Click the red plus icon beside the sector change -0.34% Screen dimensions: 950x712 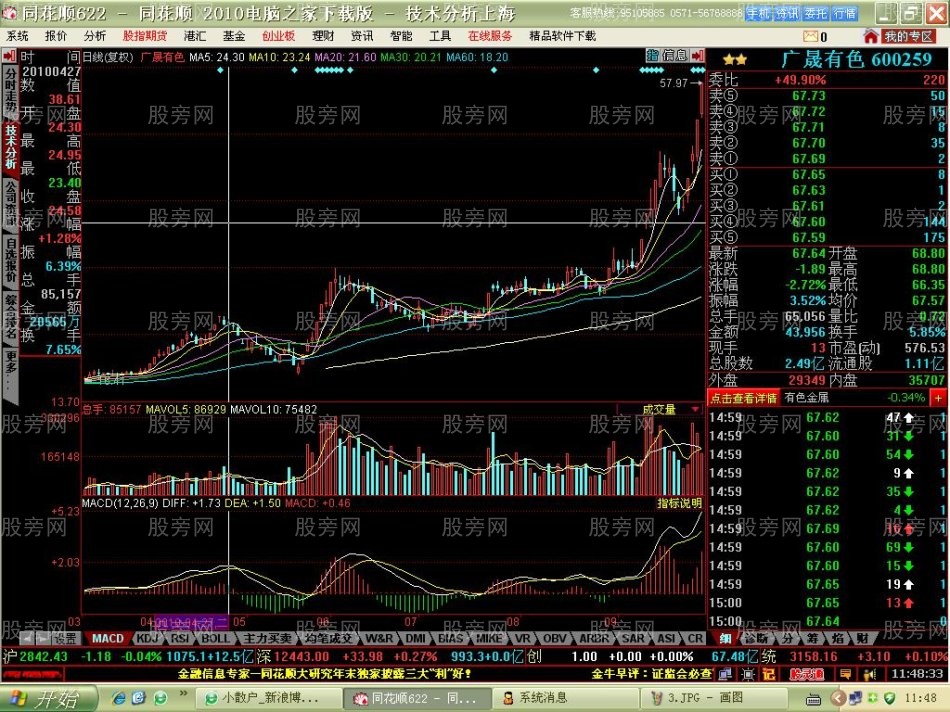pos(940,398)
